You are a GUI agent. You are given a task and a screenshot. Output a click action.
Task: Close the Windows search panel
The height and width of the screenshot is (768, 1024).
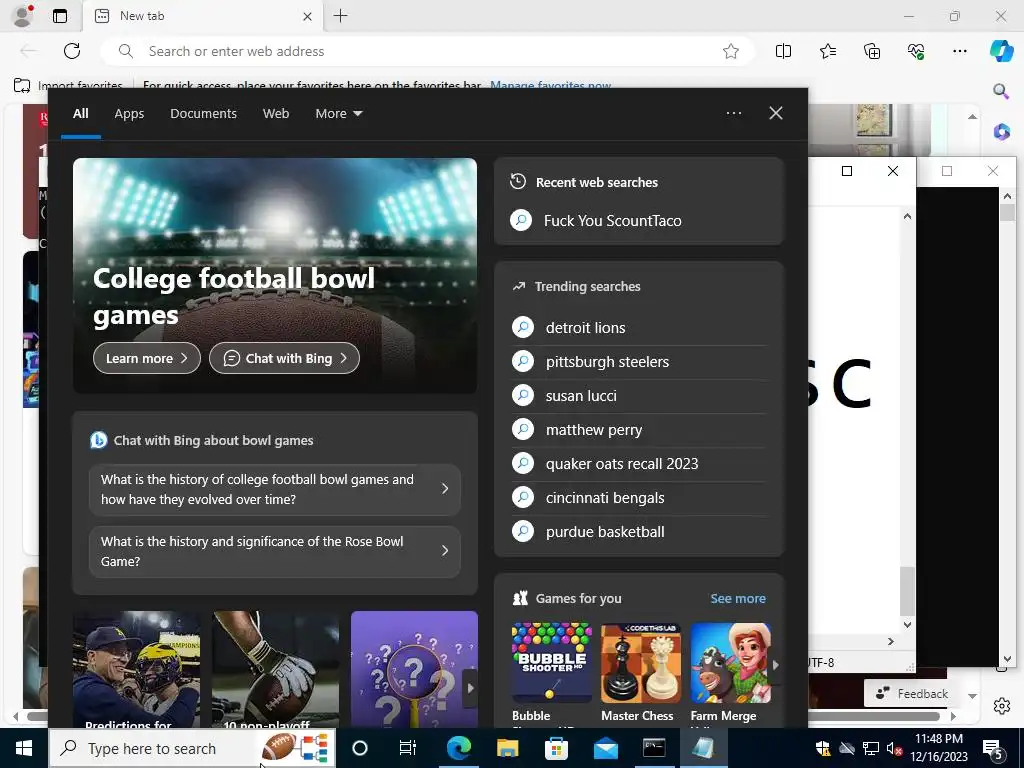776,113
